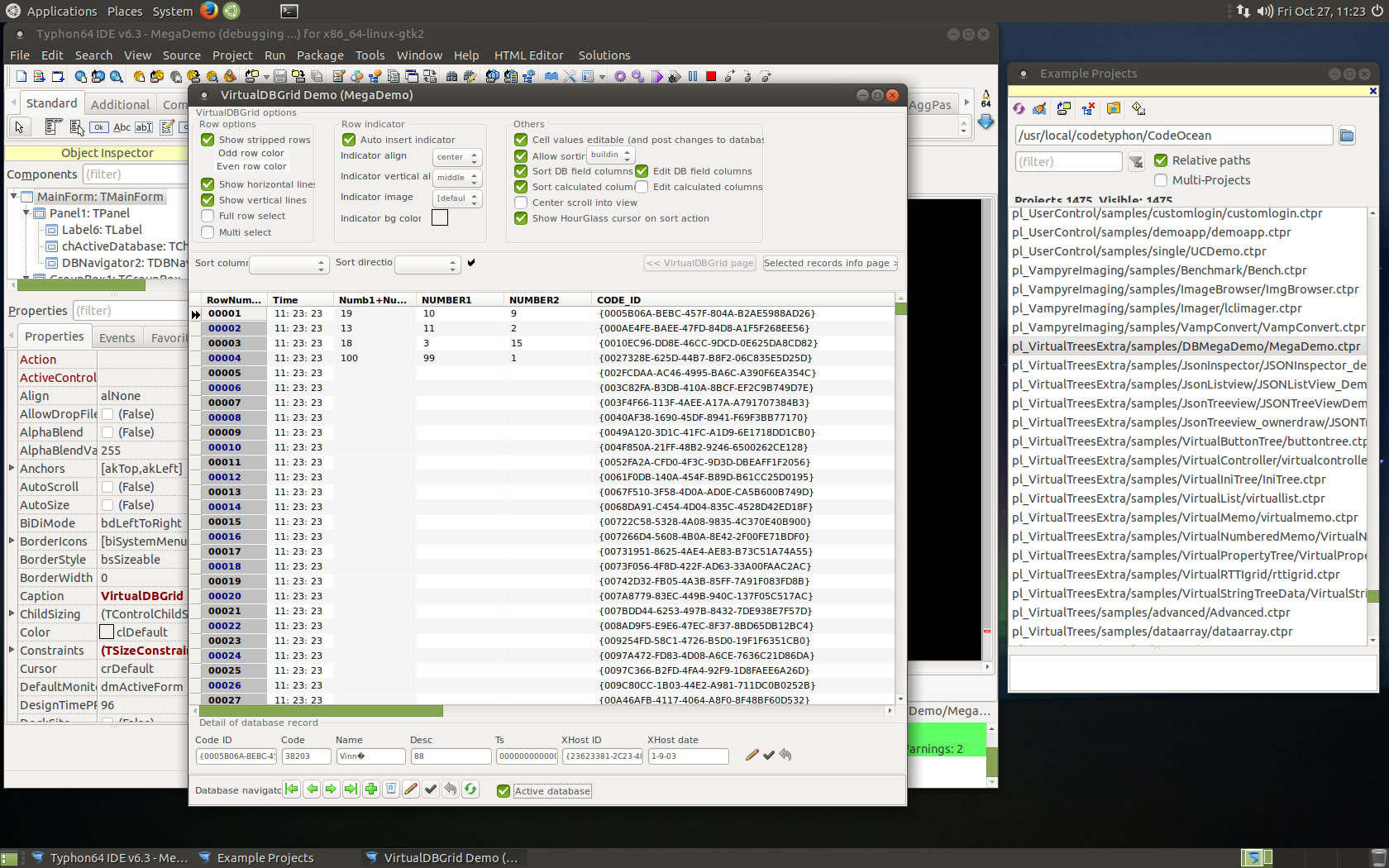Click the VirtualDBGrid page button
Screen dimensions: 1389x868
click(x=699, y=263)
